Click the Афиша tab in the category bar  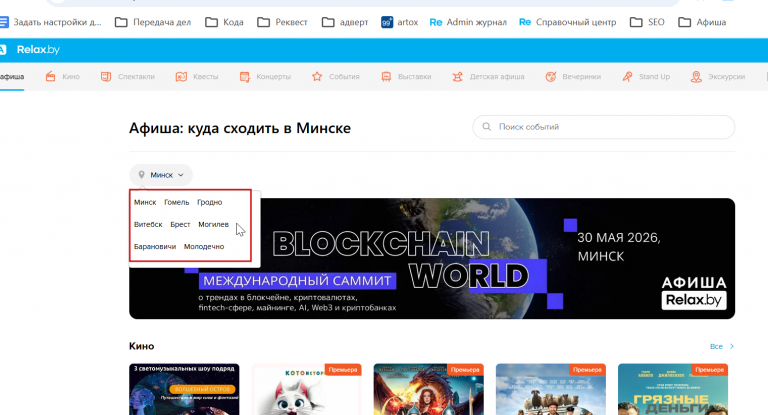point(12,77)
